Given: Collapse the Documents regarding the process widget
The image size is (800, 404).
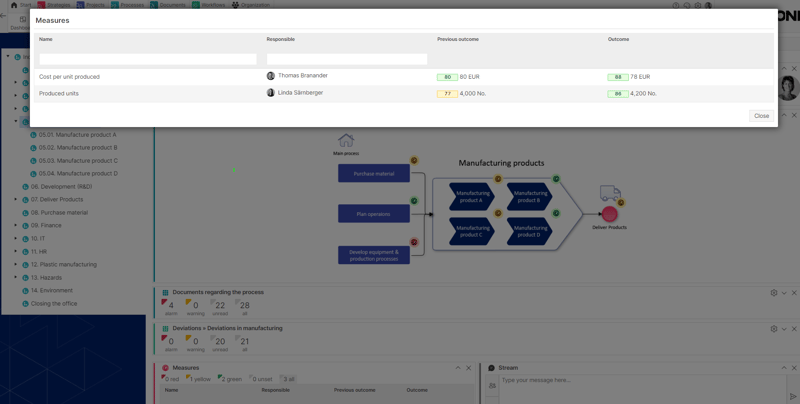Looking at the screenshot, I should click(x=784, y=293).
